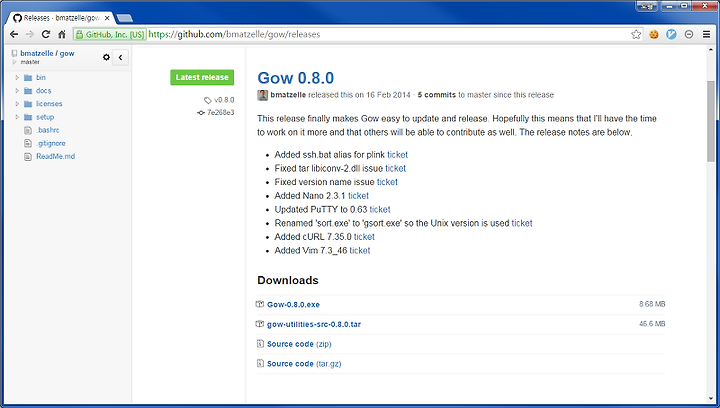Screen dimensions: 720x408
Task: Open docs folder in the tree
Action: pos(44,91)
